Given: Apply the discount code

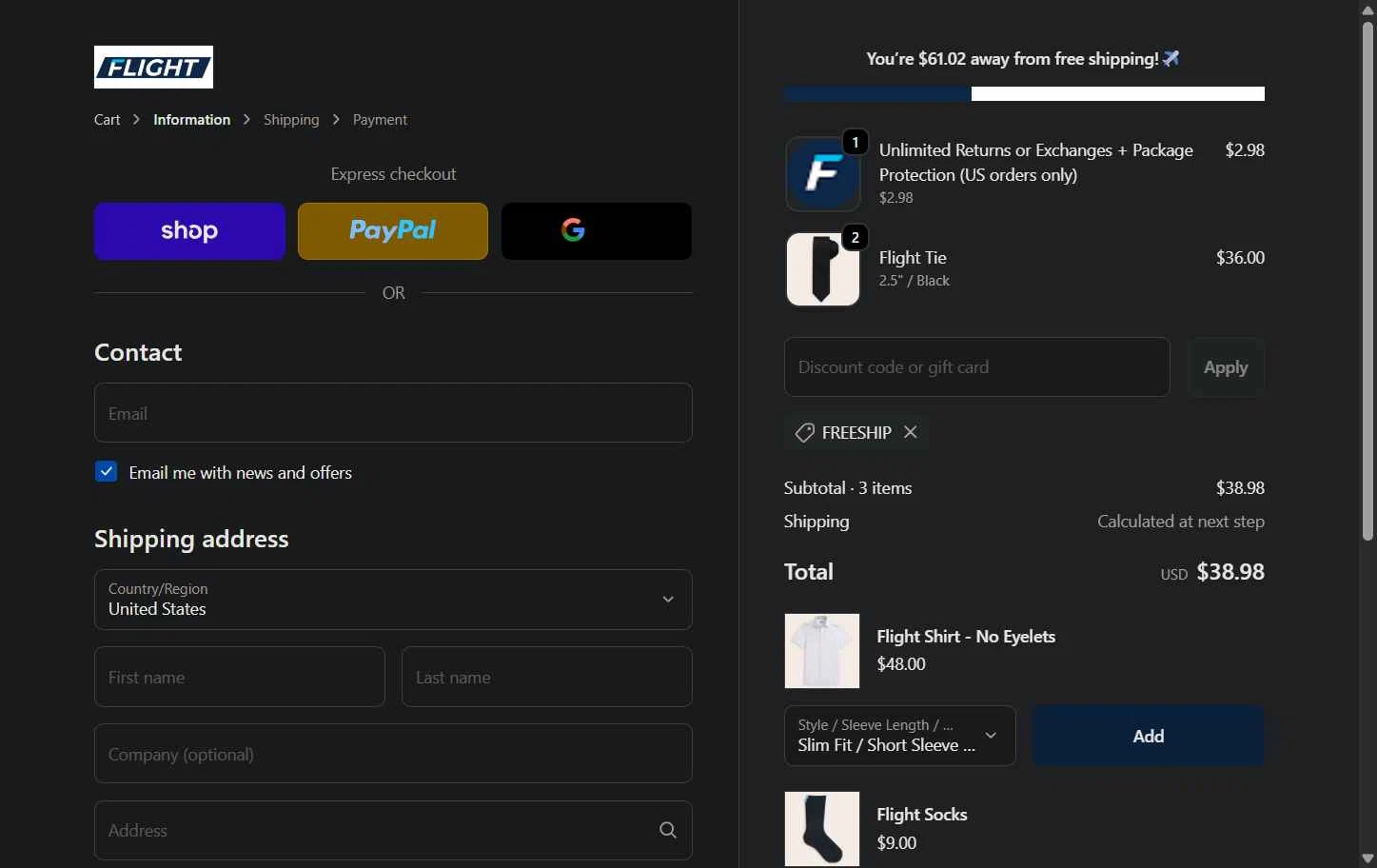Looking at the screenshot, I should coord(1226,367).
